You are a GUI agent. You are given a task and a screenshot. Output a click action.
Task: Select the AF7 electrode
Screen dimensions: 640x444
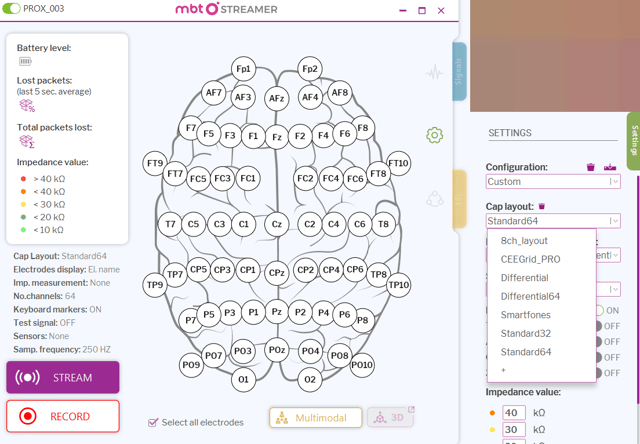click(213, 93)
